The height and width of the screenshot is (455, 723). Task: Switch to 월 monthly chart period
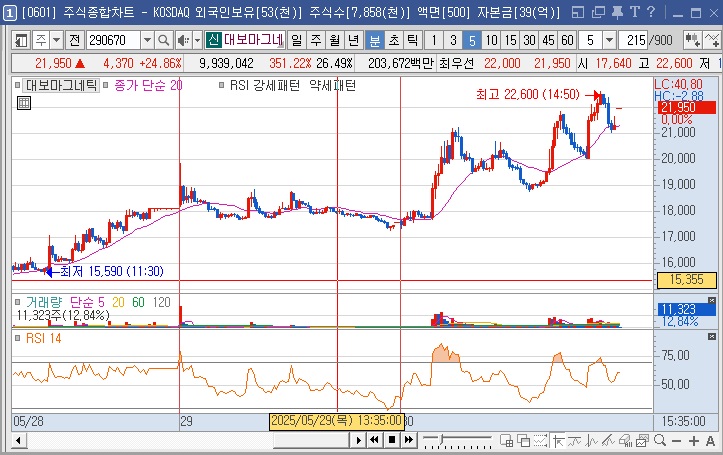(335, 41)
